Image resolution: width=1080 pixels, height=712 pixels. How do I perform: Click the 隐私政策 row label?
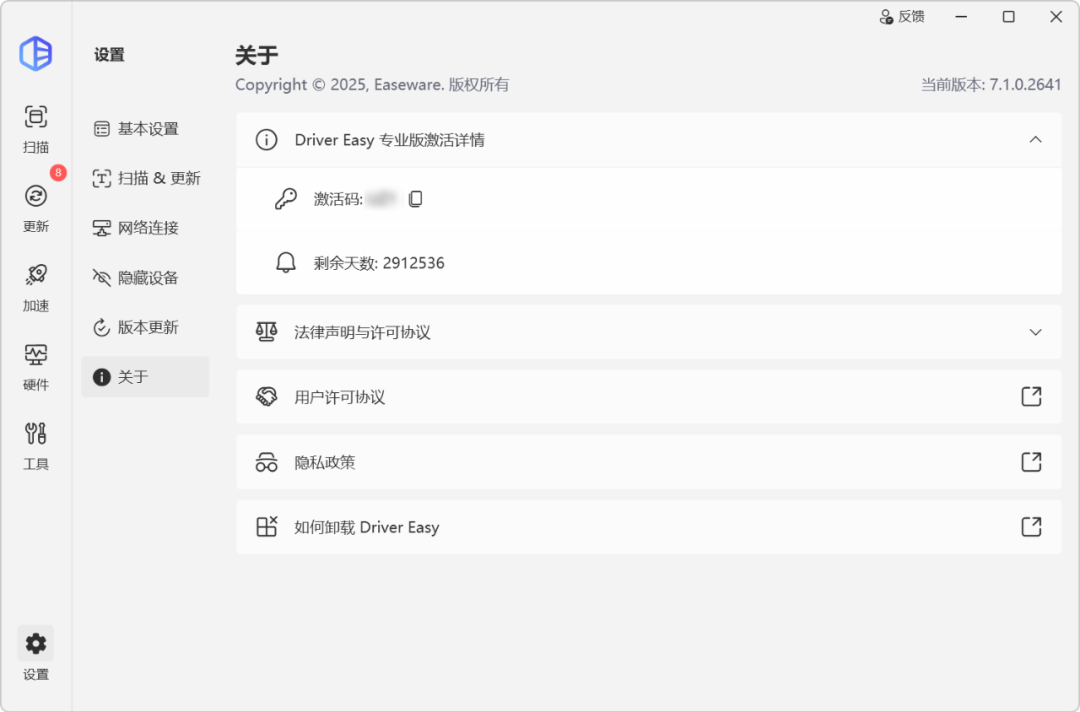click(x=324, y=462)
